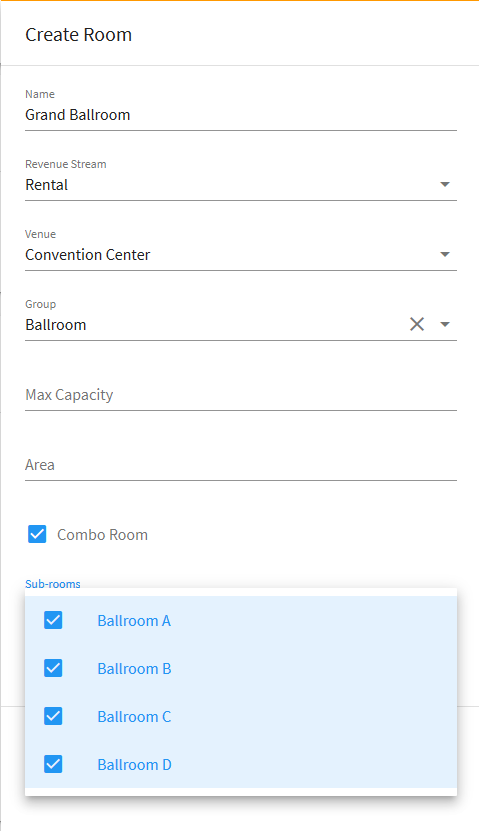Image resolution: width=479 pixels, height=831 pixels.
Task: Pick the Ballroom C list option
Action: [241, 716]
